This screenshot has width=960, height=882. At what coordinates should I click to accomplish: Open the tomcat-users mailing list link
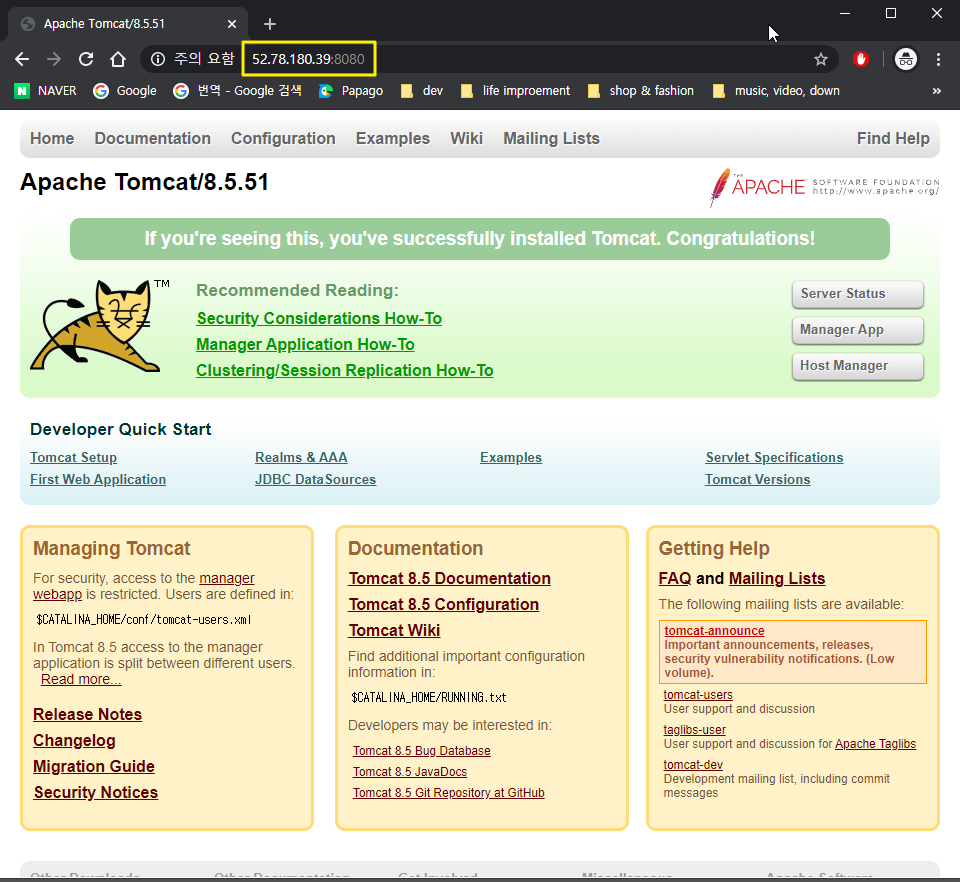coord(698,695)
